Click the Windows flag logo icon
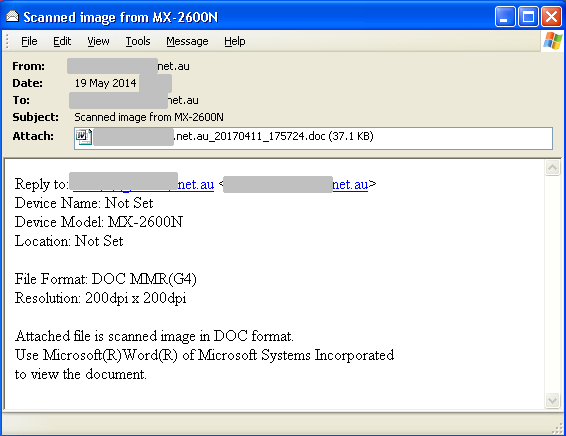The image size is (566, 436). (553, 41)
